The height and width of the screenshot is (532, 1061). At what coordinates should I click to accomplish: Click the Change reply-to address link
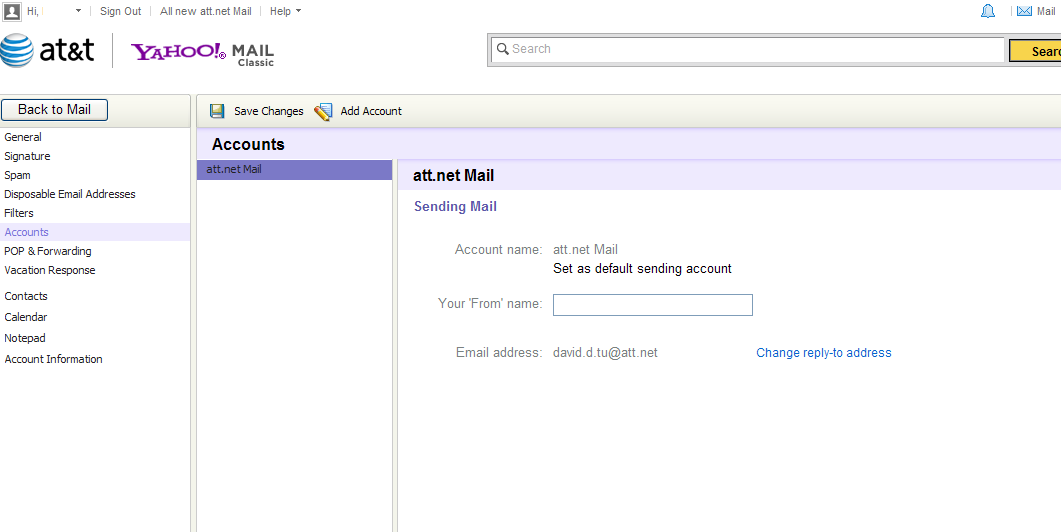coord(823,353)
